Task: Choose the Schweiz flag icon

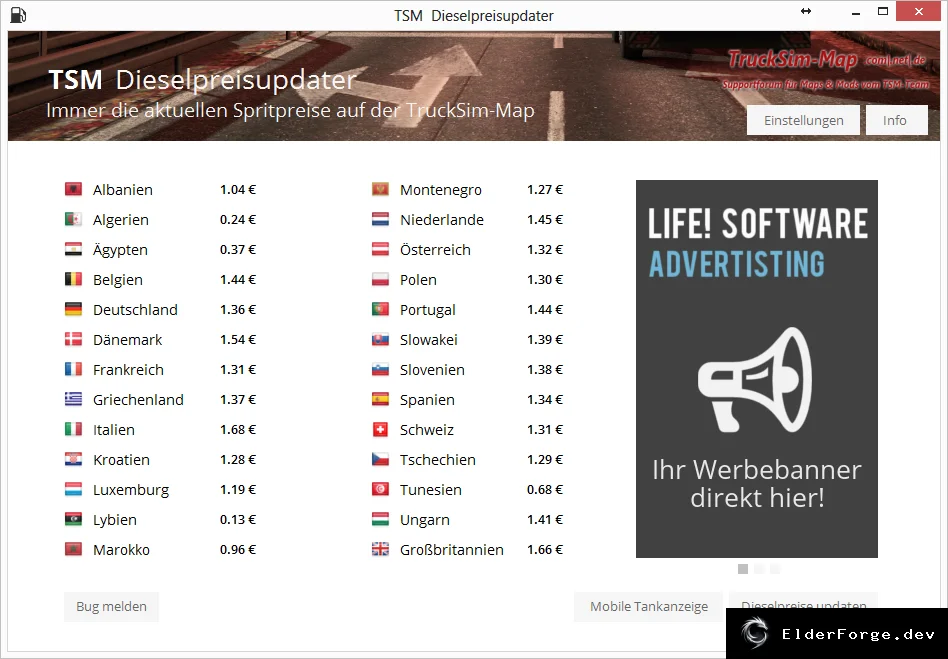Action: tap(380, 429)
